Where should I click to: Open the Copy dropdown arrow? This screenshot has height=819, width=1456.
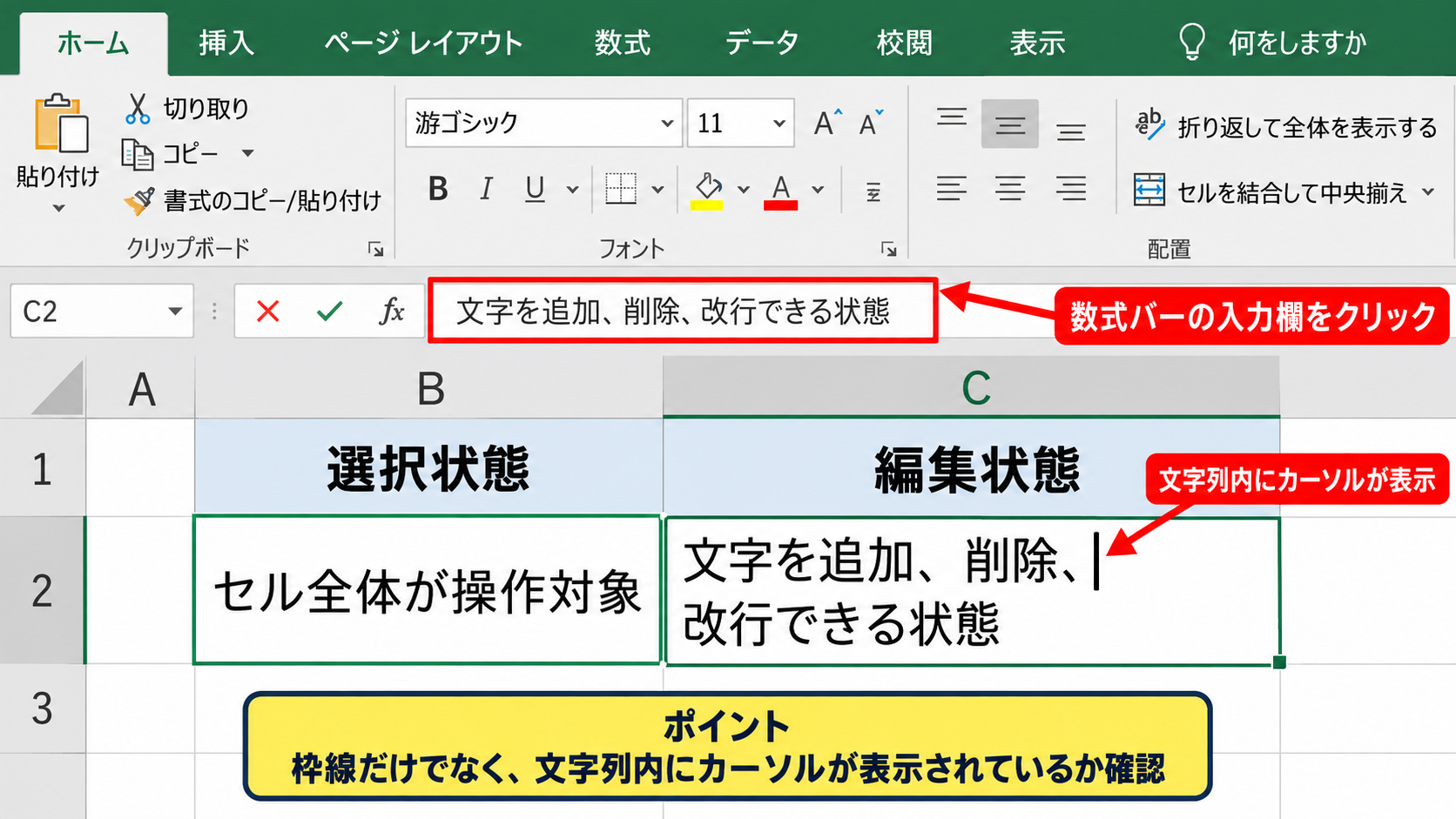coord(248,154)
